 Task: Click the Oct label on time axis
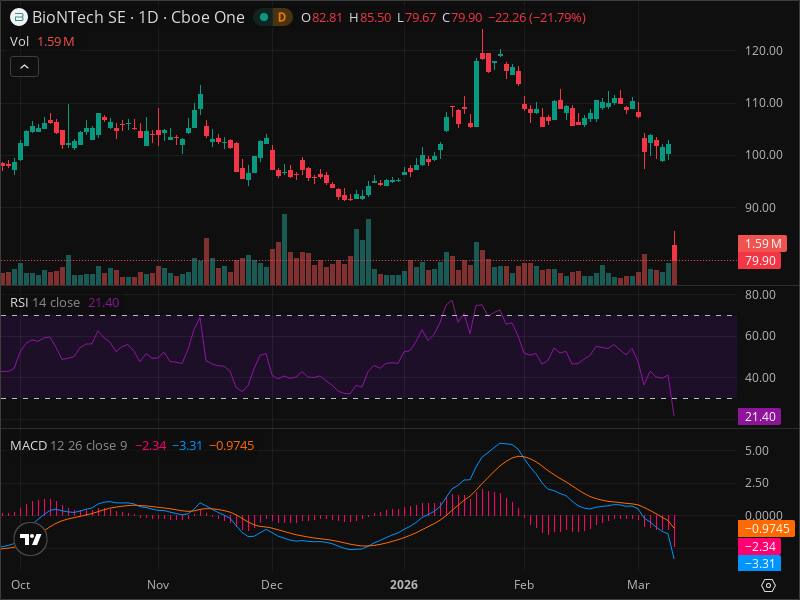click(20, 585)
